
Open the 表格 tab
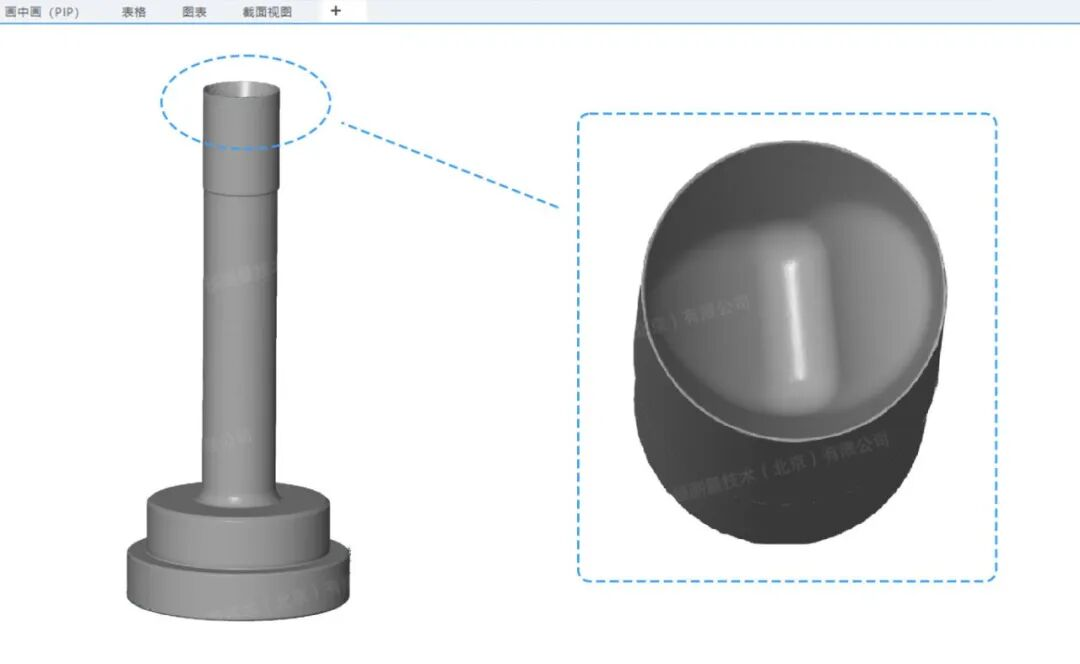134,12
